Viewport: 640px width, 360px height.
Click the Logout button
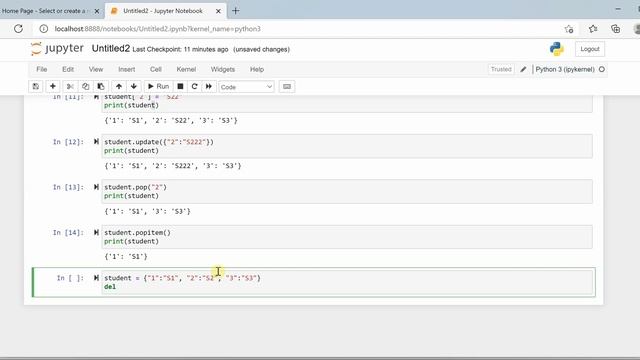(x=590, y=49)
